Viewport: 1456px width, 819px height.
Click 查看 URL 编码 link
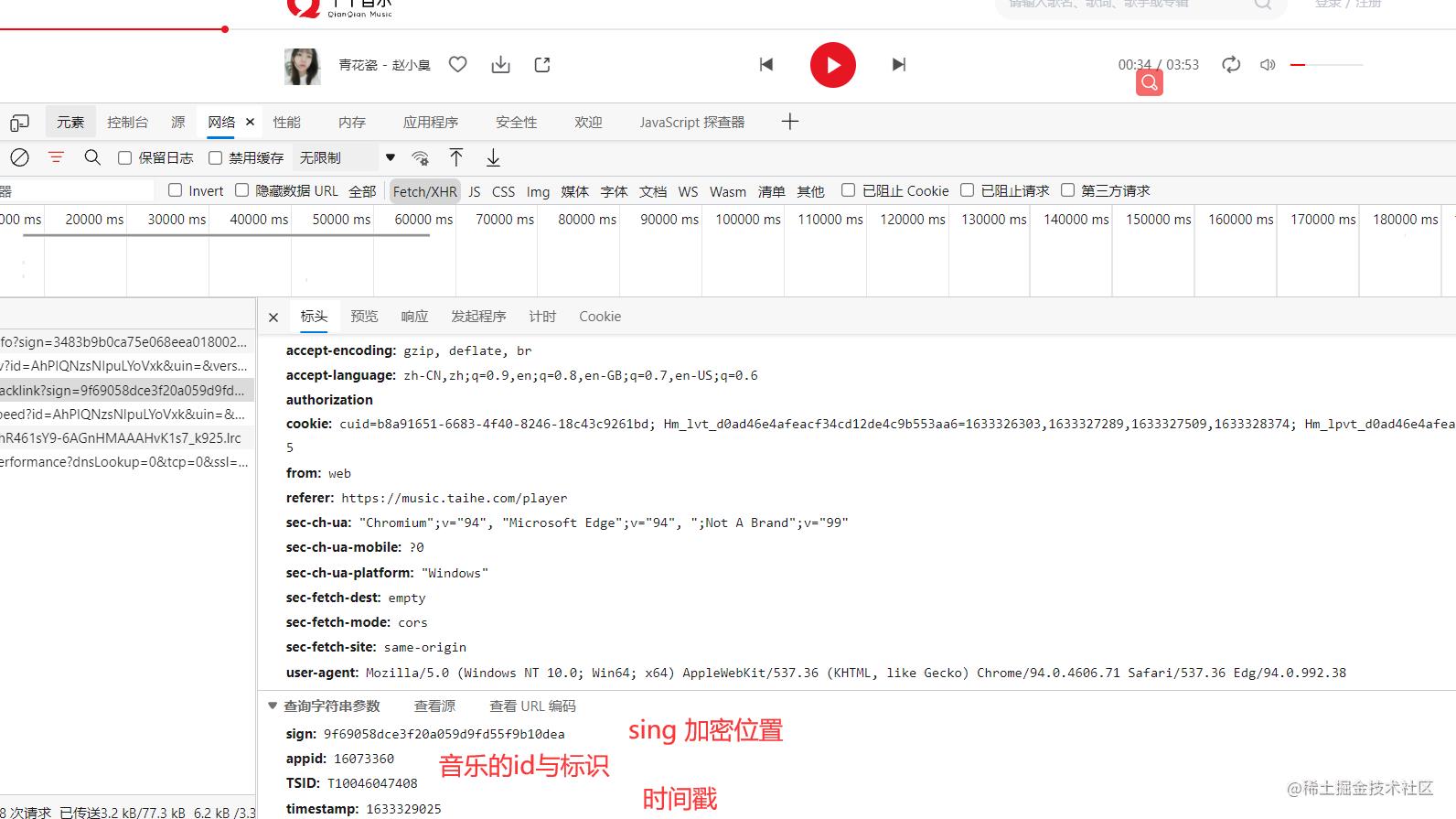(532, 706)
